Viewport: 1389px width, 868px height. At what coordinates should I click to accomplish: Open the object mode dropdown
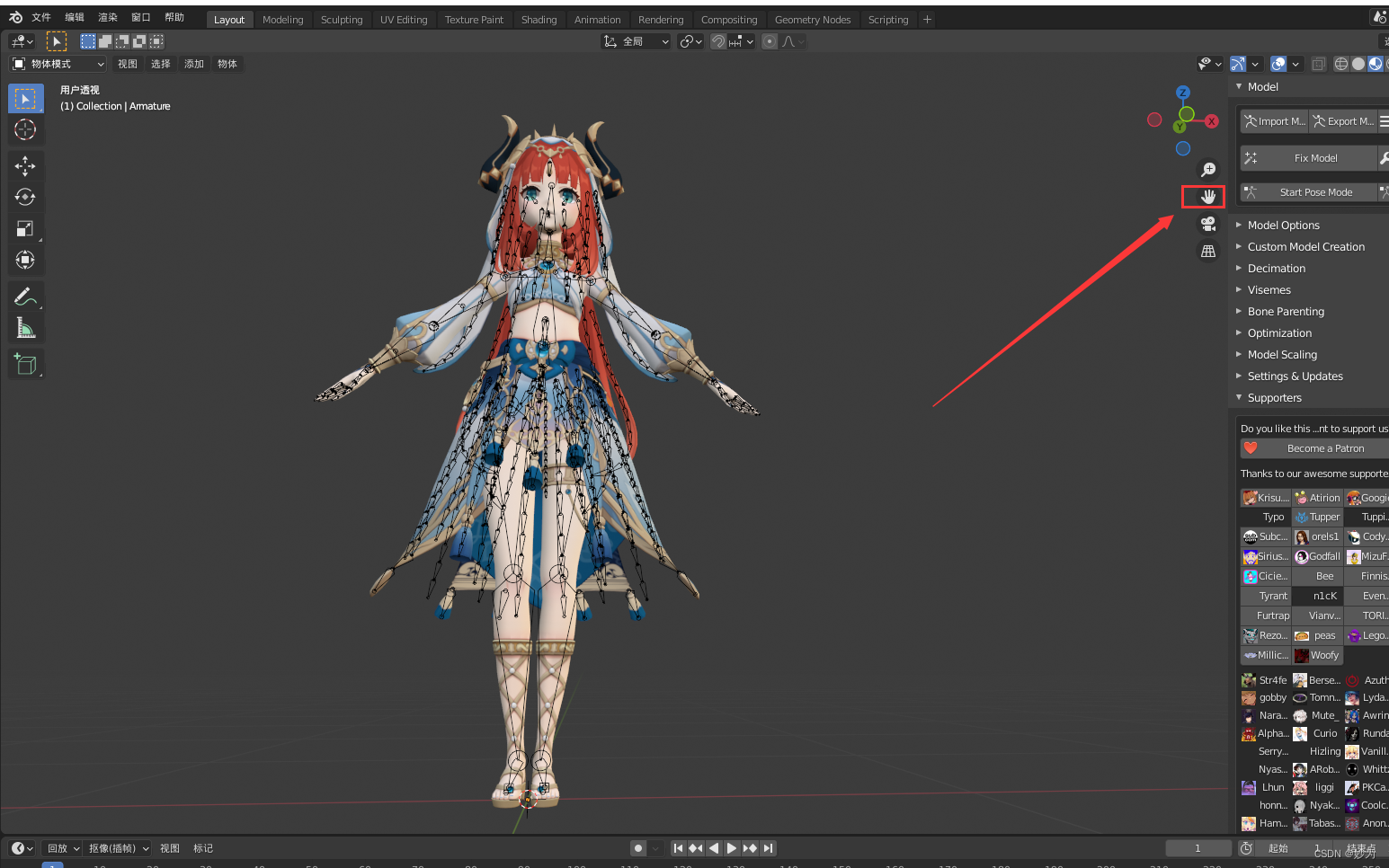pyautogui.click(x=58, y=64)
